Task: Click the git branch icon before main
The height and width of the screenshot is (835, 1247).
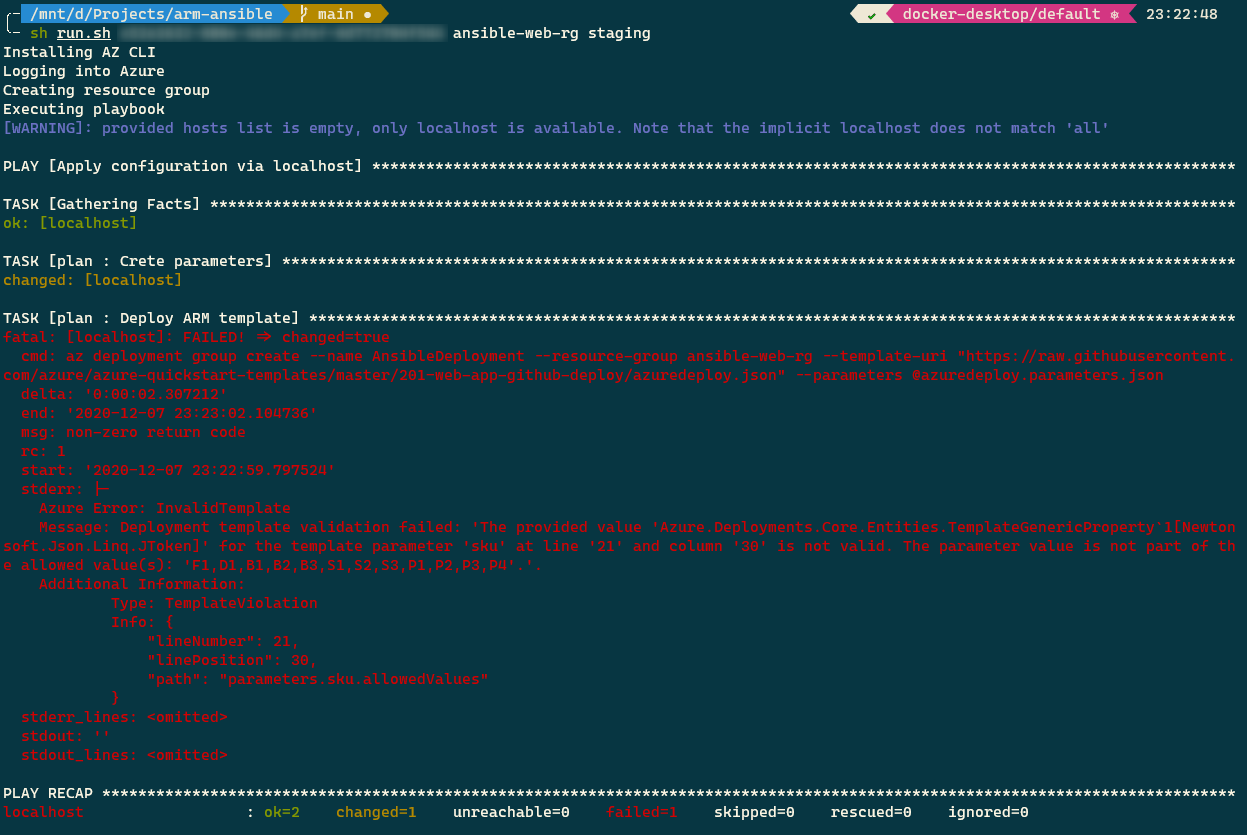Action: click(x=304, y=14)
